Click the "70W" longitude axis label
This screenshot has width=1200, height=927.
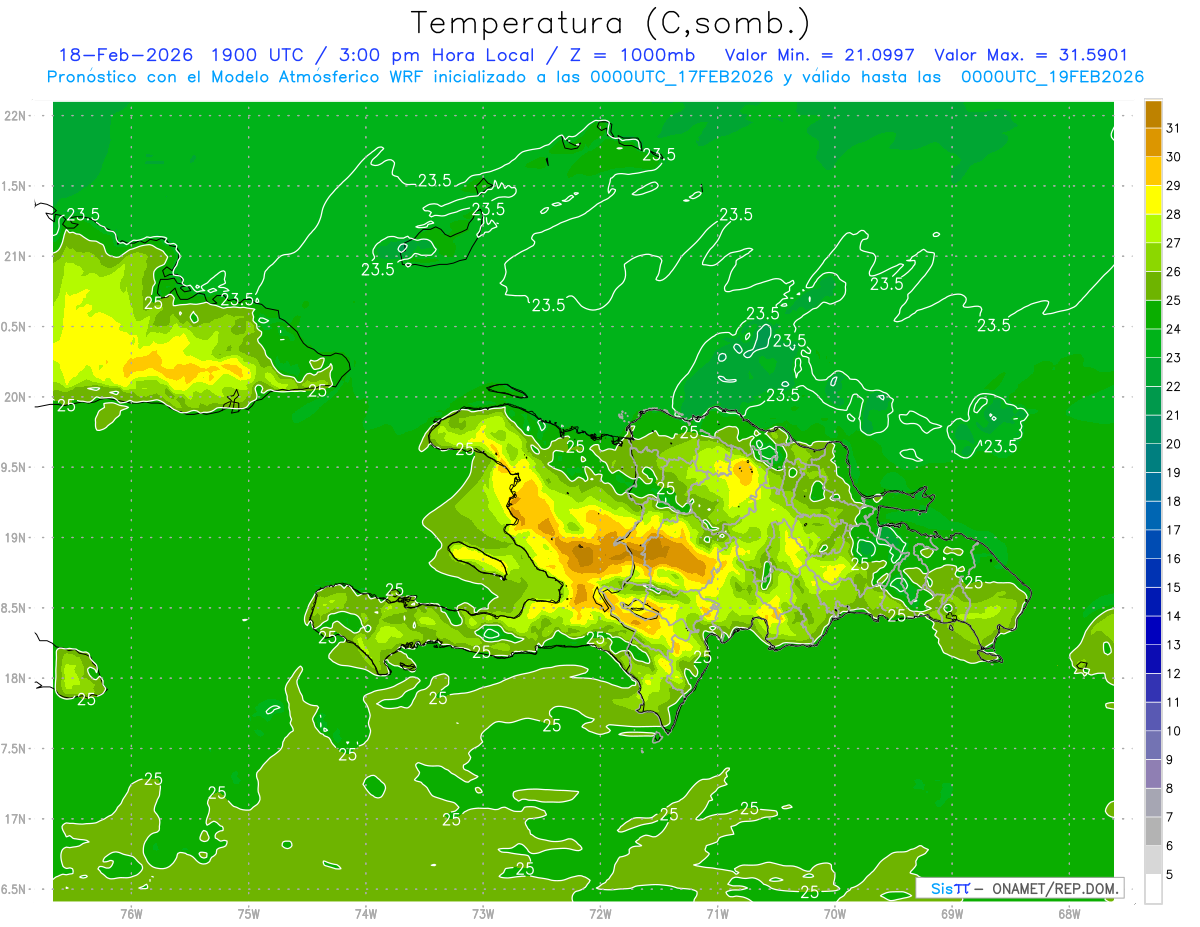[x=835, y=913]
